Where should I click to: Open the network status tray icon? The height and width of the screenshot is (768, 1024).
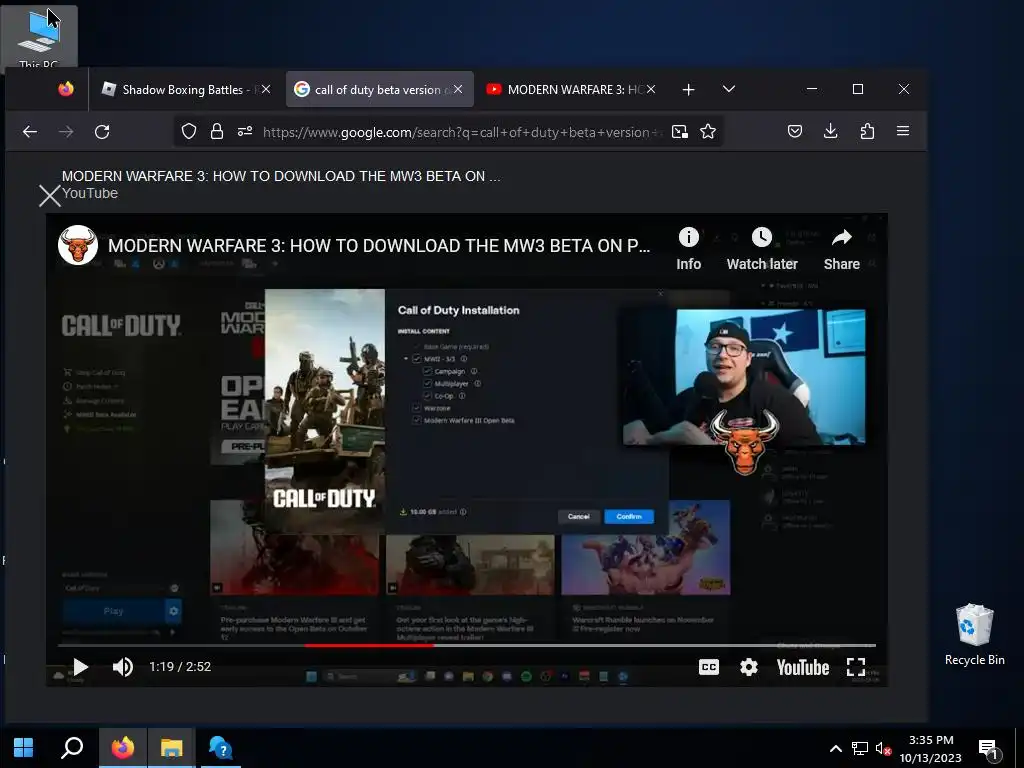click(859, 748)
